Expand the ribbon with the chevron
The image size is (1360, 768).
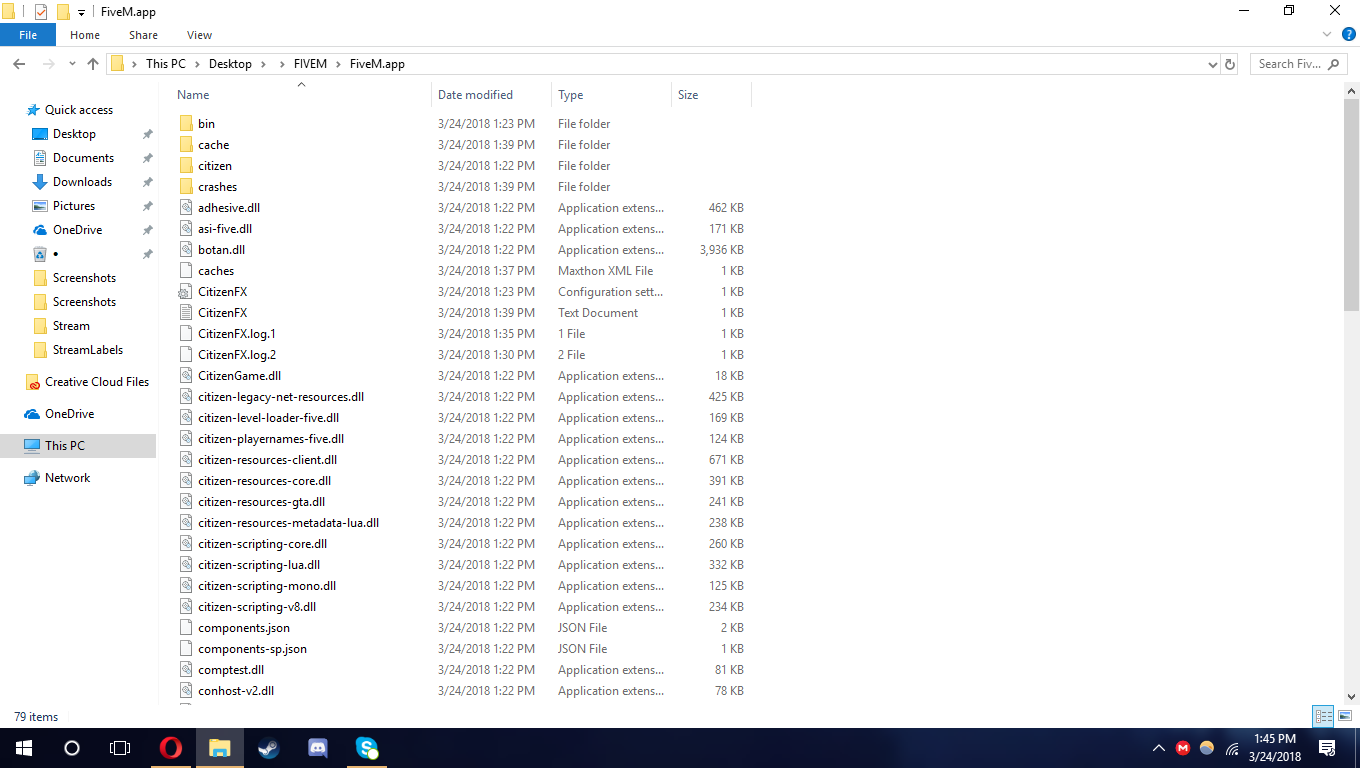[1327, 35]
